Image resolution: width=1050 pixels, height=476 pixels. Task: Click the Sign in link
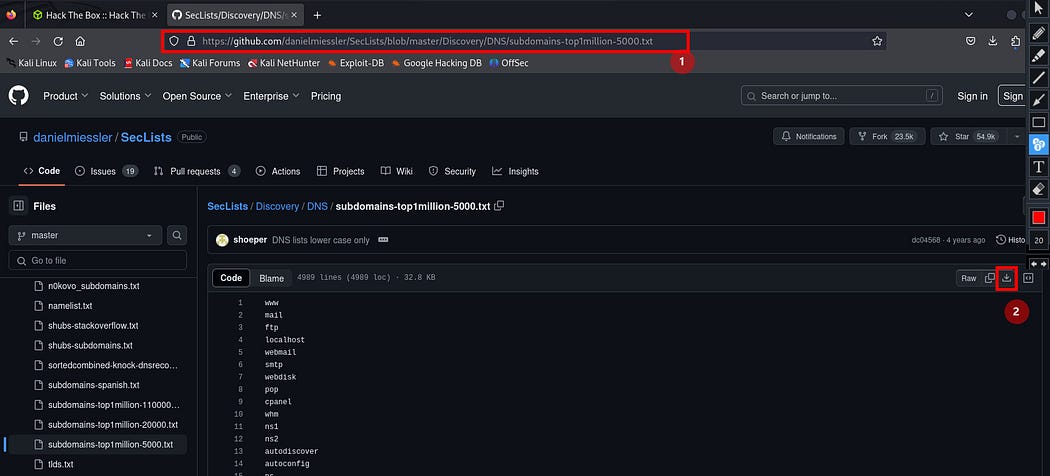972,96
